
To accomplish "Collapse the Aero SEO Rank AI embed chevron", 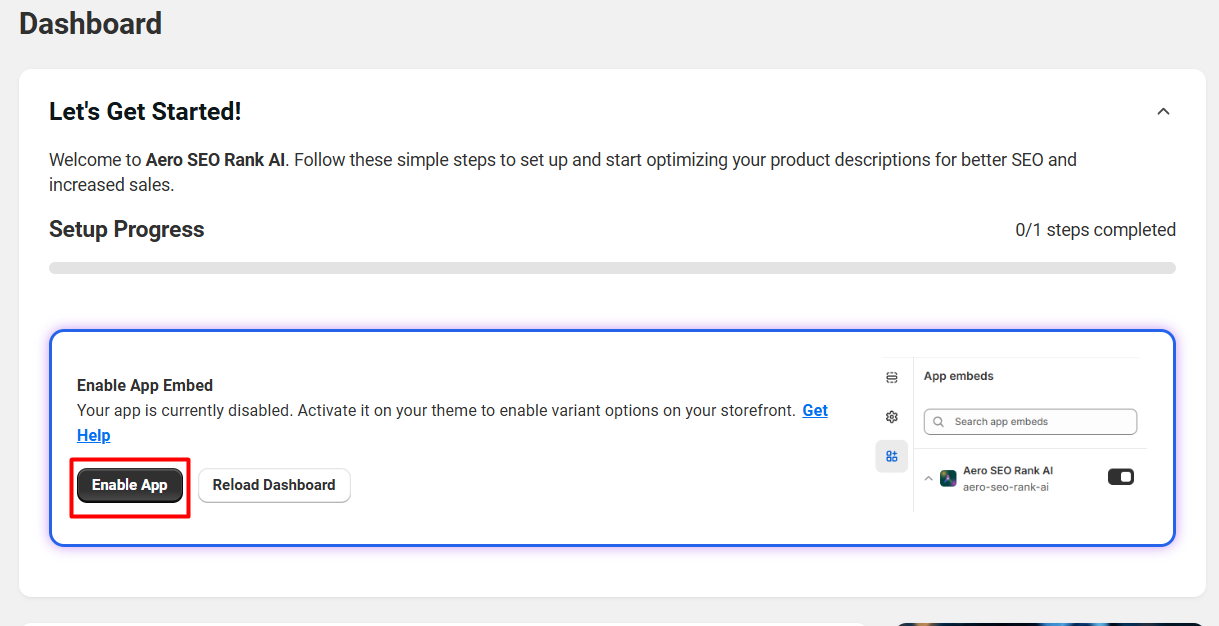I will (928, 479).
